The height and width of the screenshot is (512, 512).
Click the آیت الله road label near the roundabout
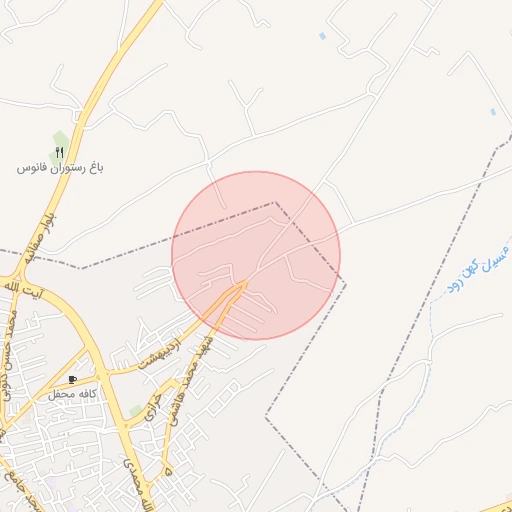pyautogui.click(x=24, y=289)
